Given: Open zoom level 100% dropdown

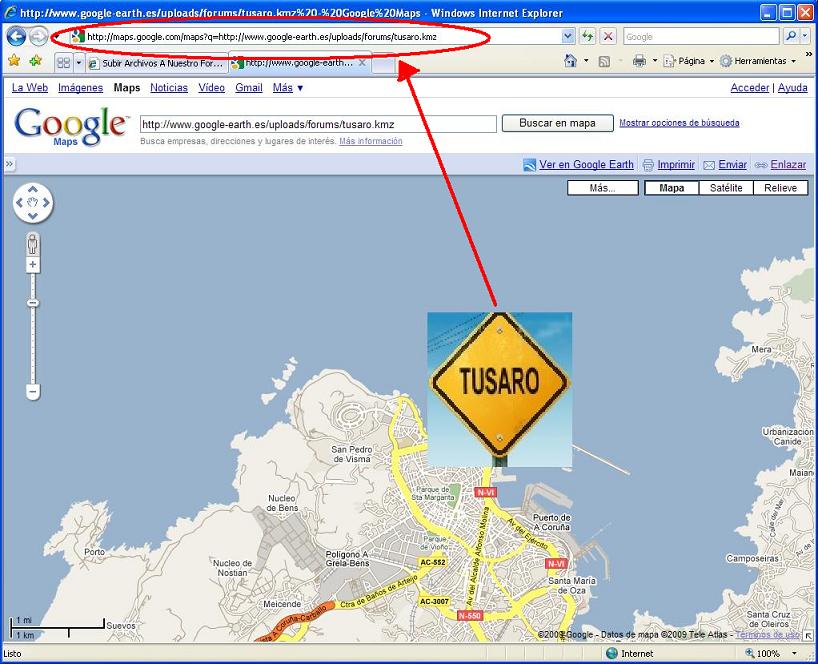Looking at the screenshot, I should (x=795, y=653).
